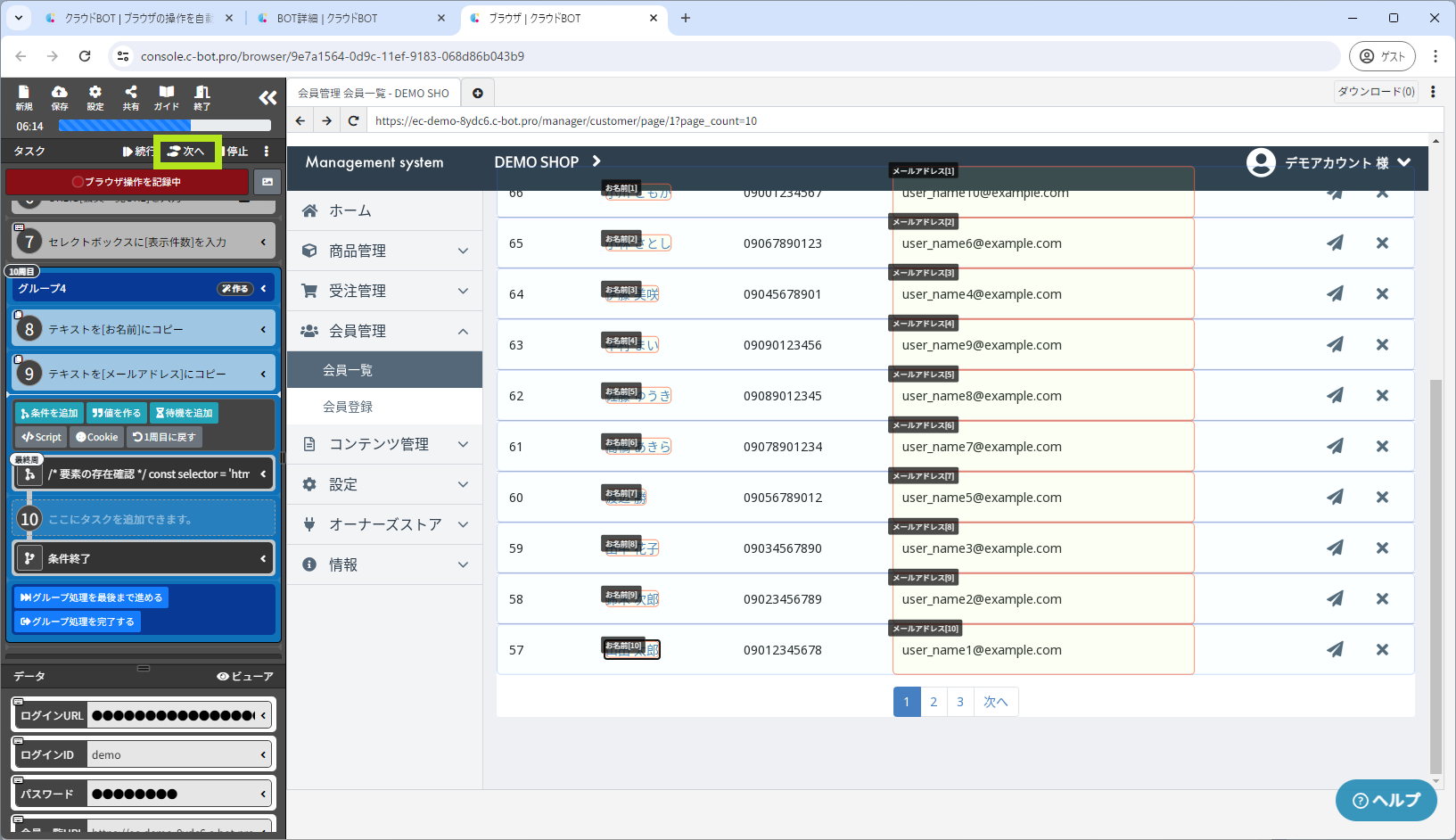Delete row 63 with X icon
The height and width of the screenshot is (840, 1456).
1382,344
